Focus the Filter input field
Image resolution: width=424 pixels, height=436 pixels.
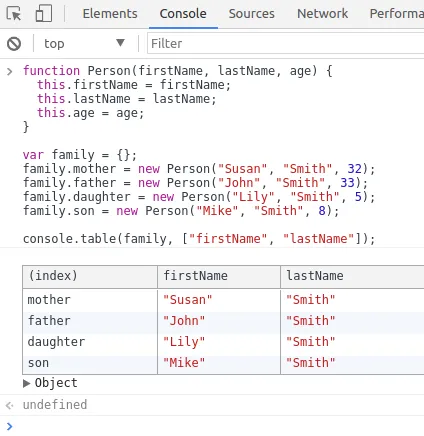pos(286,44)
